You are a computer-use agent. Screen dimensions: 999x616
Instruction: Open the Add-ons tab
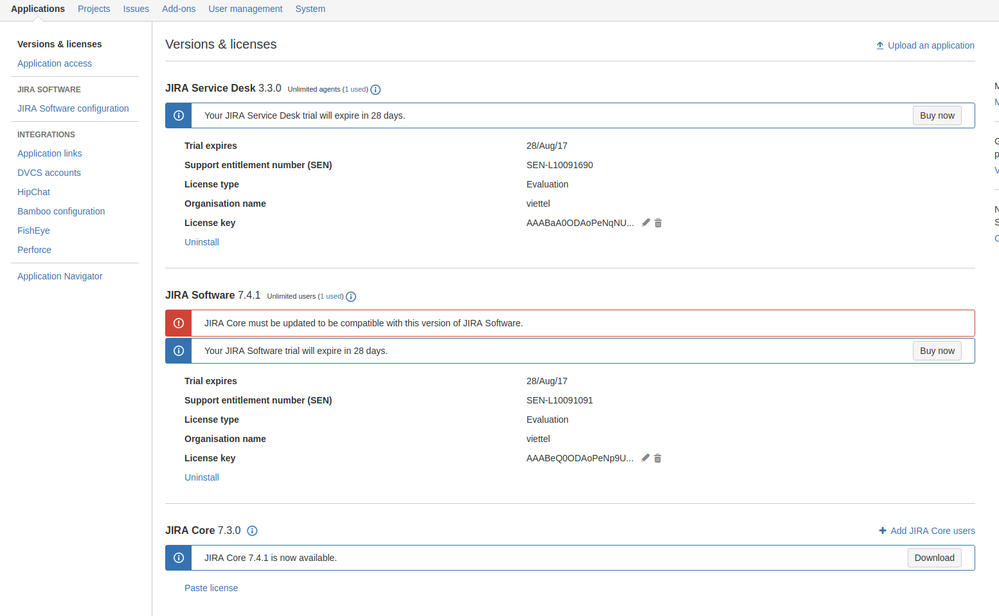click(x=178, y=9)
